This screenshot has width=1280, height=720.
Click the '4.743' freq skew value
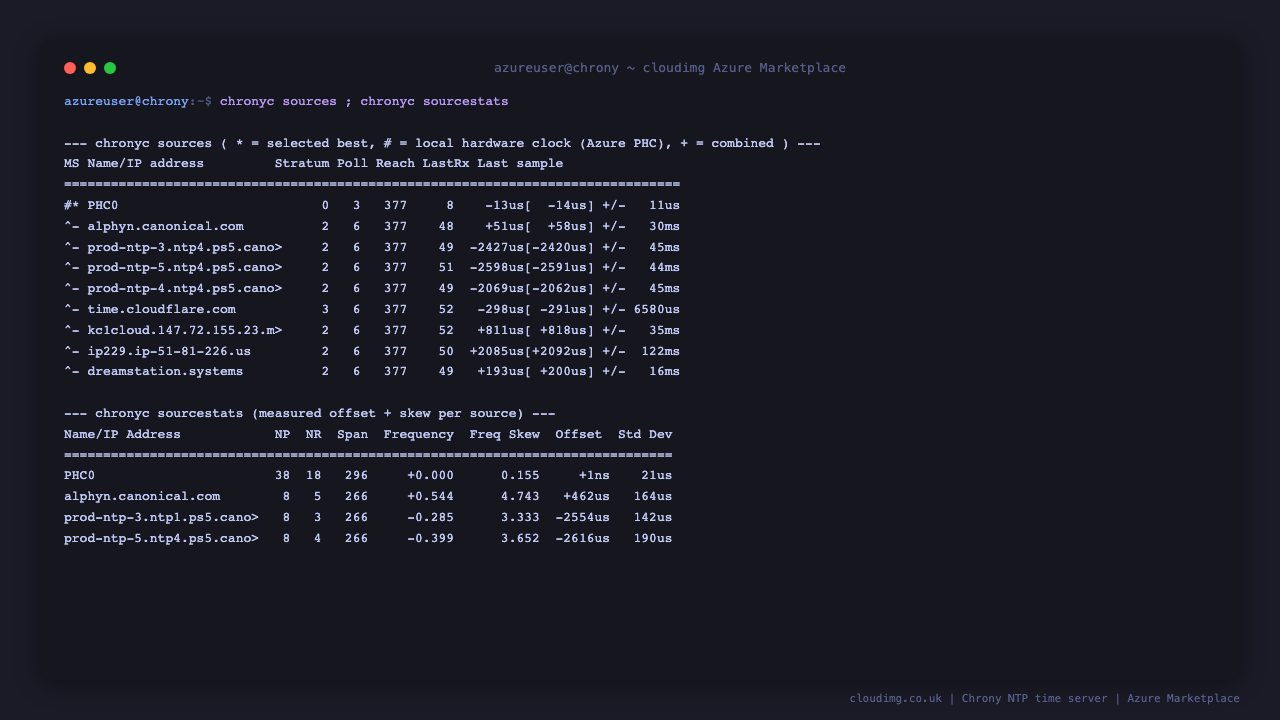[x=520, y=496]
